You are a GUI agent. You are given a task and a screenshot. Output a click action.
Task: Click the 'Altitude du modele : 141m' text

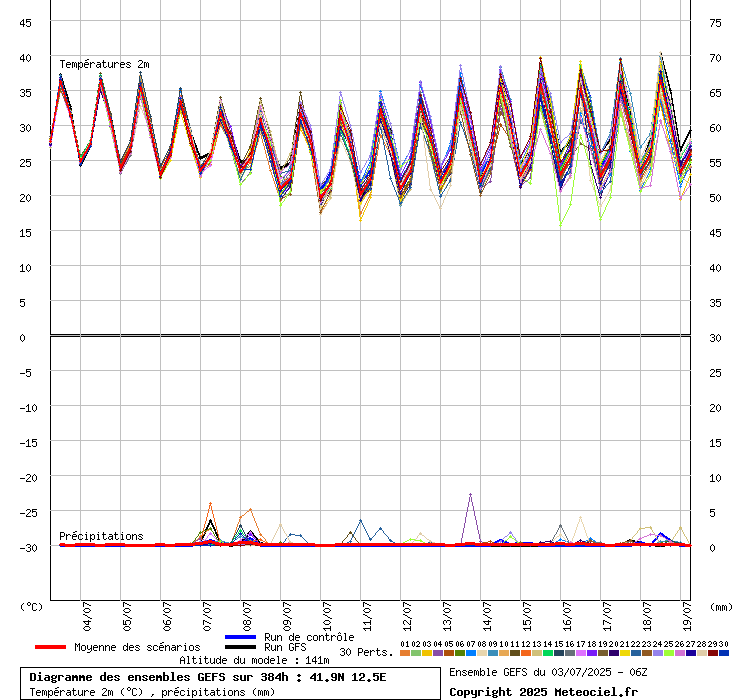(254, 660)
